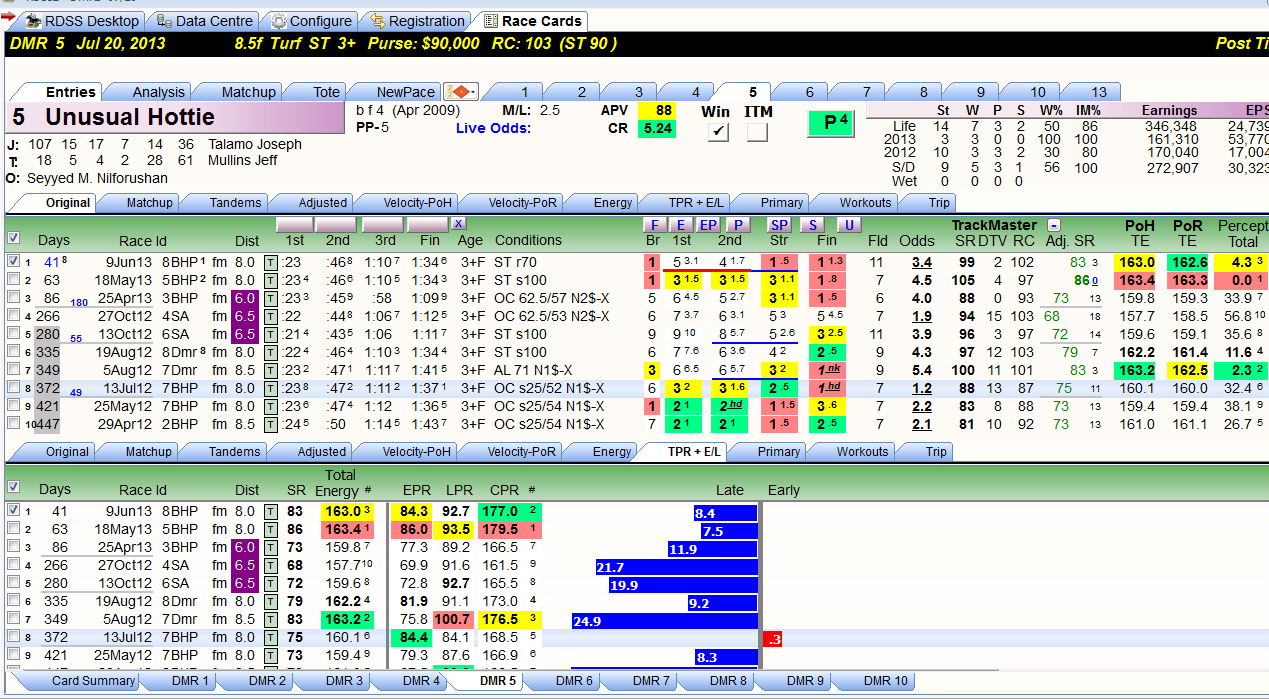Click T icon in upper 13Oct12 row
The image size is (1269, 699).
[270, 334]
